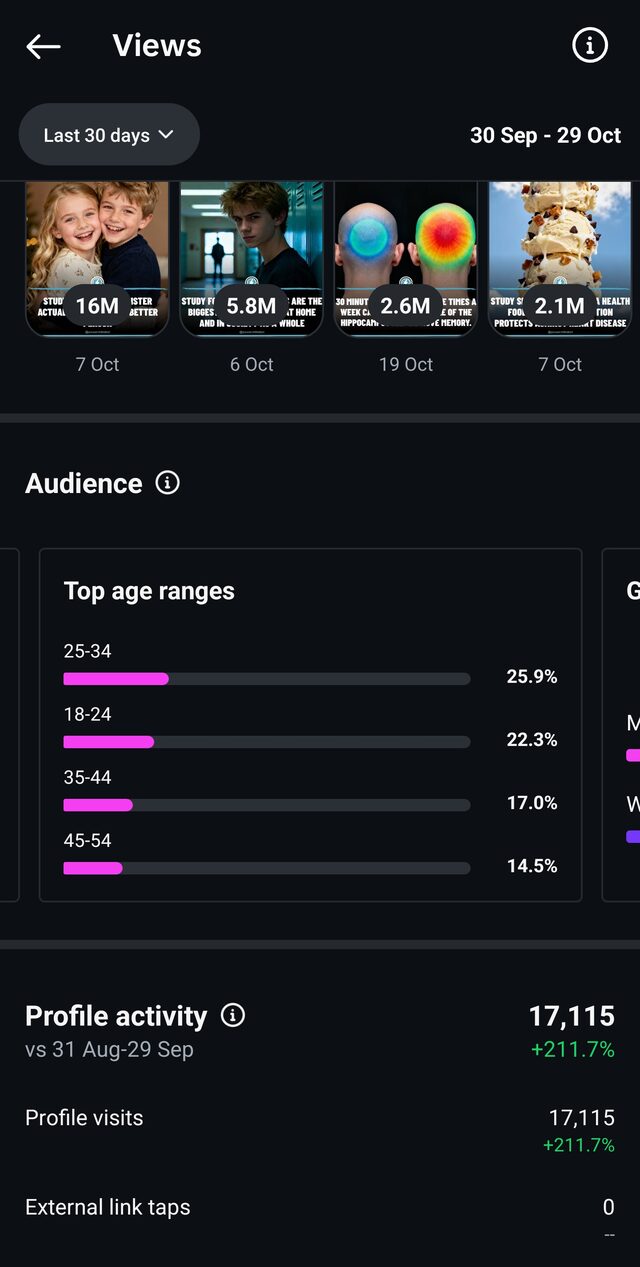Open the Last 30 days dropdown
640x1267 pixels.
pyautogui.click(x=109, y=135)
